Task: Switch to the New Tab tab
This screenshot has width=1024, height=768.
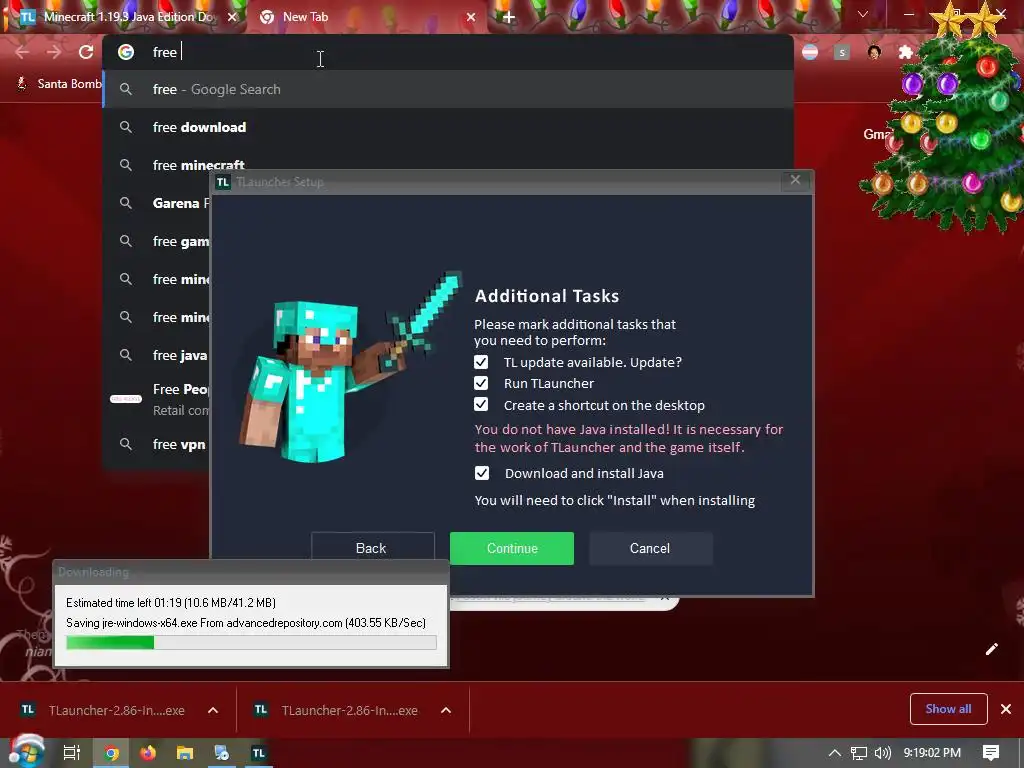Action: [x=366, y=17]
